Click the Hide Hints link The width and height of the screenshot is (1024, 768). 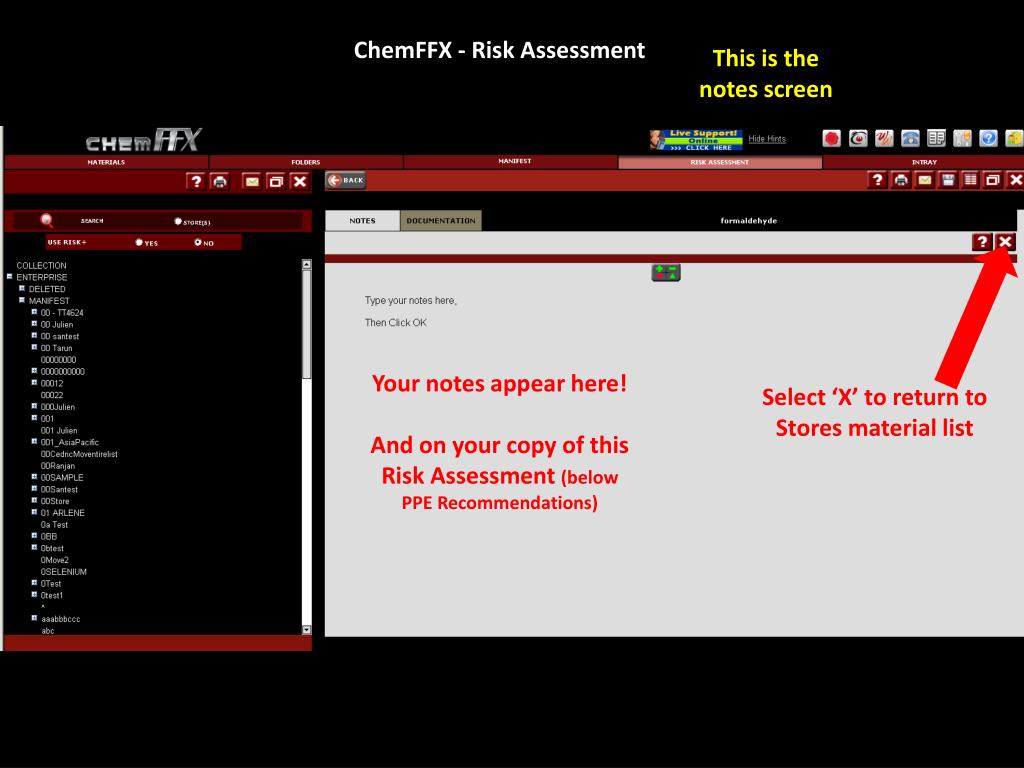(767, 138)
